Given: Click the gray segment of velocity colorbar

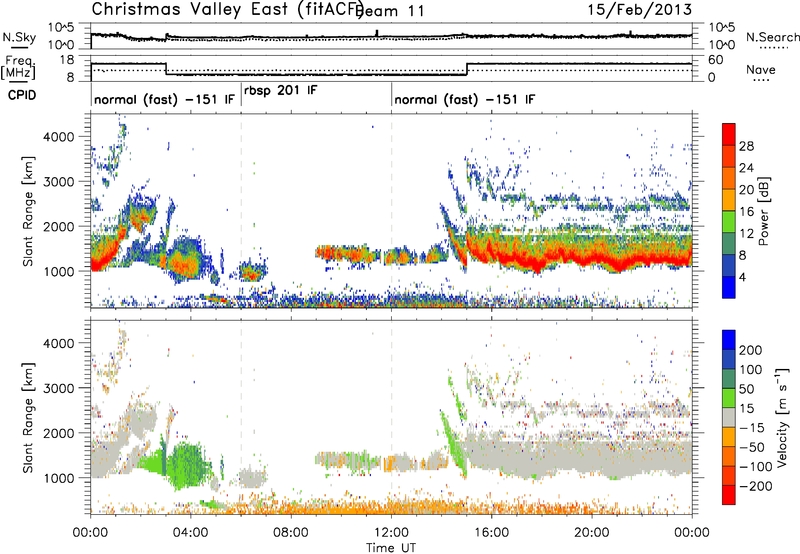Looking at the screenshot, I should 729,418.
